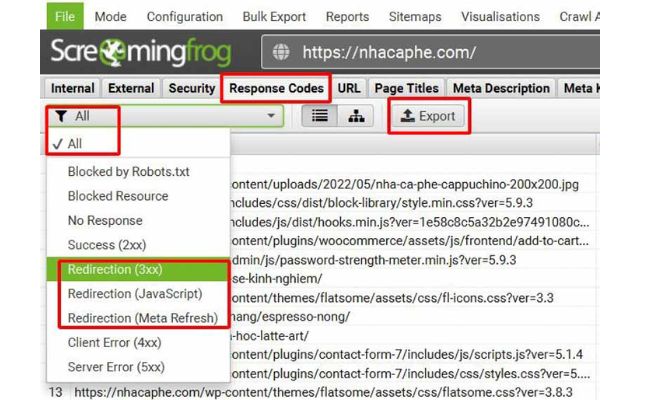Click the list view icon
650x400 pixels.
(x=320, y=116)
